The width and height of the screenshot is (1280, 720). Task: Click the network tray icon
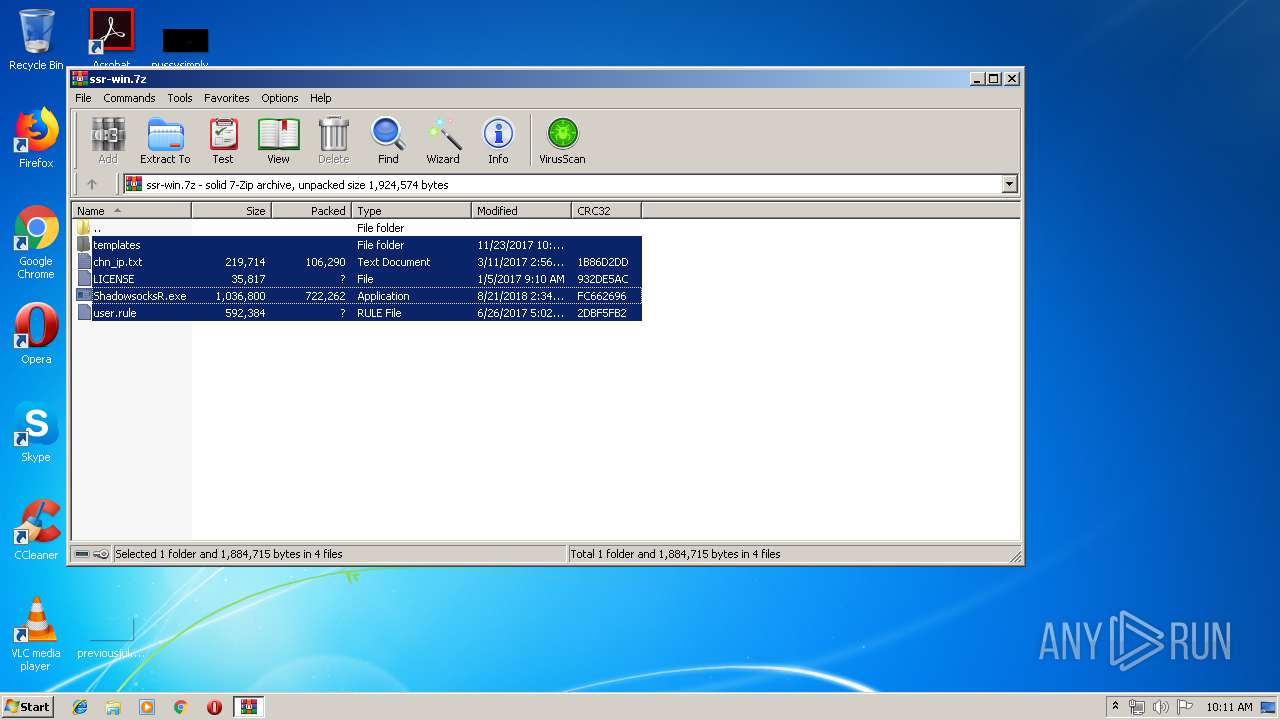1137,707
